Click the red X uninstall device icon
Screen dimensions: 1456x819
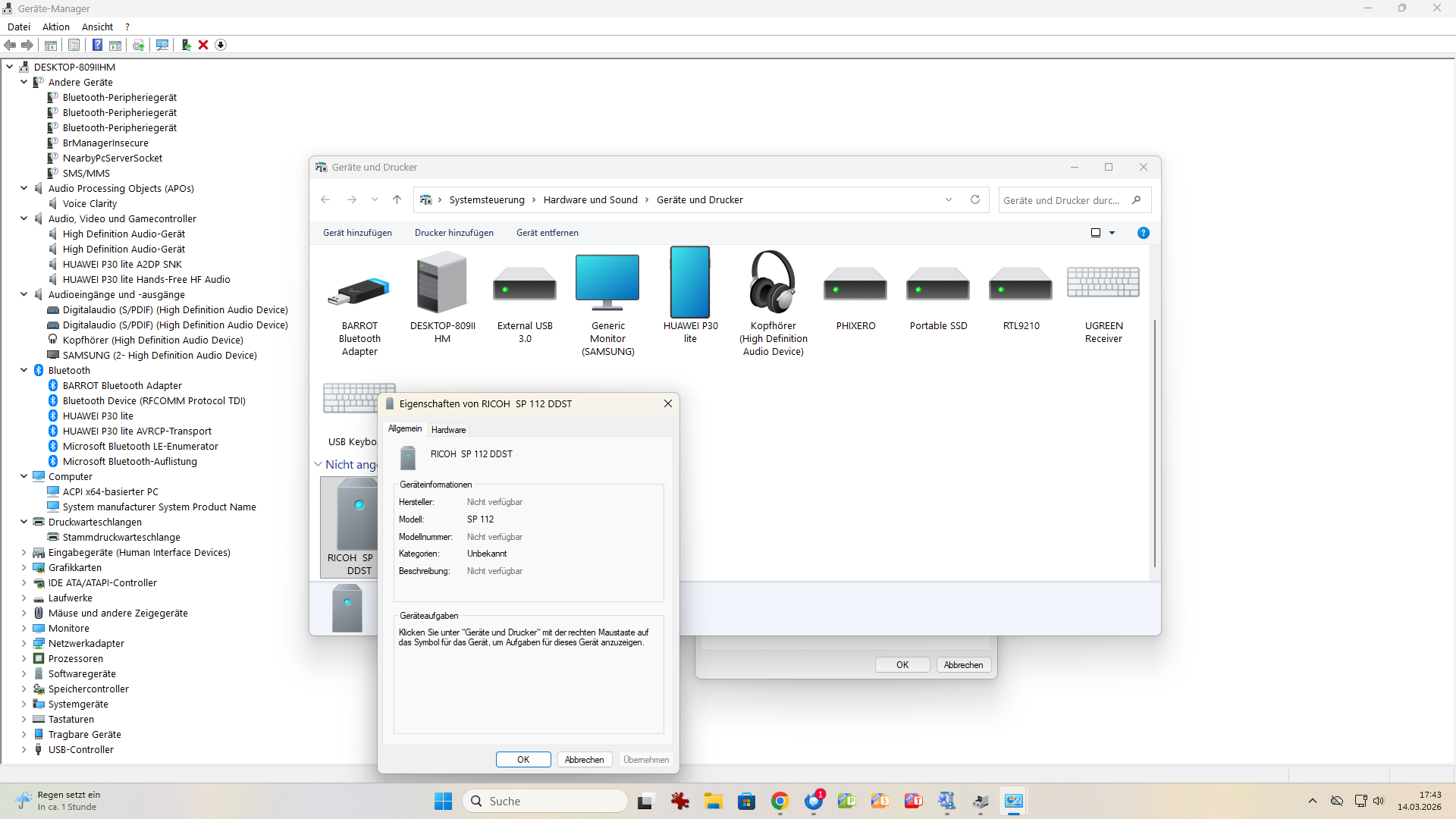(x=203, y=45)
